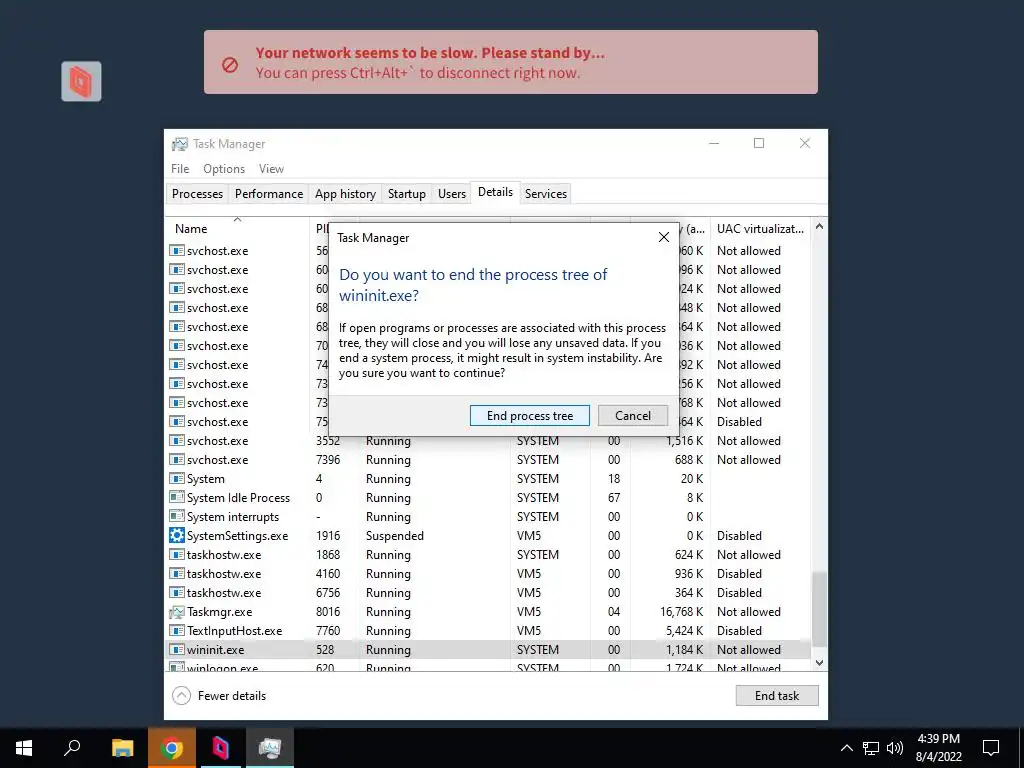Click the End task button

(776, 696)
